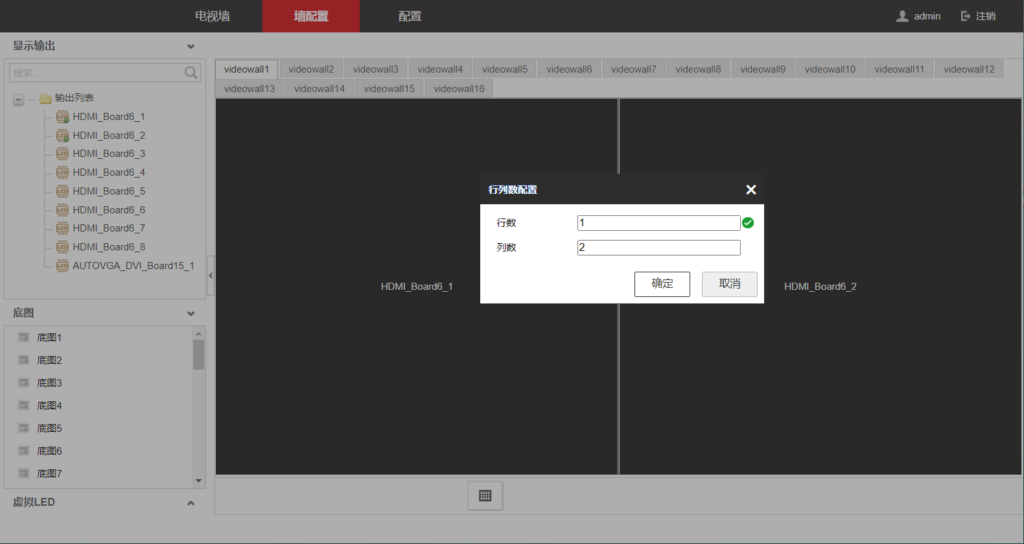The height and width of the screenshot is (544, 1024).
Task: Close the 行列数配置 dialog with X
Action: pos(751,190)
